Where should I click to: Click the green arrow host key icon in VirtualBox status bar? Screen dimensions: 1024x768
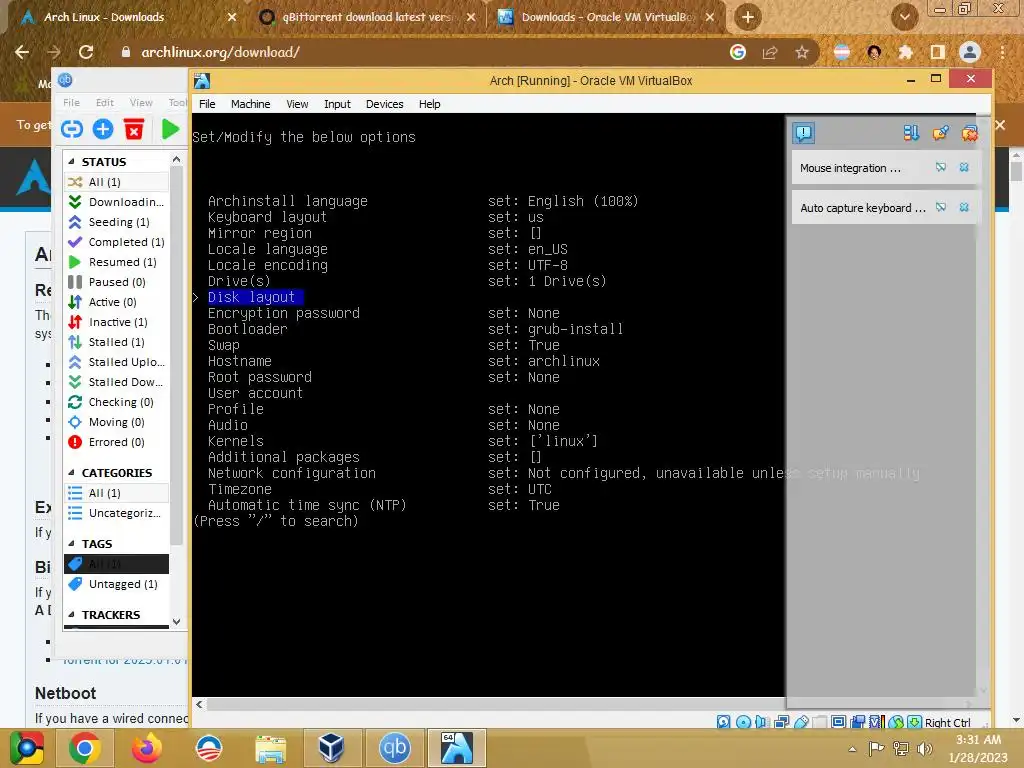[915, 722]
